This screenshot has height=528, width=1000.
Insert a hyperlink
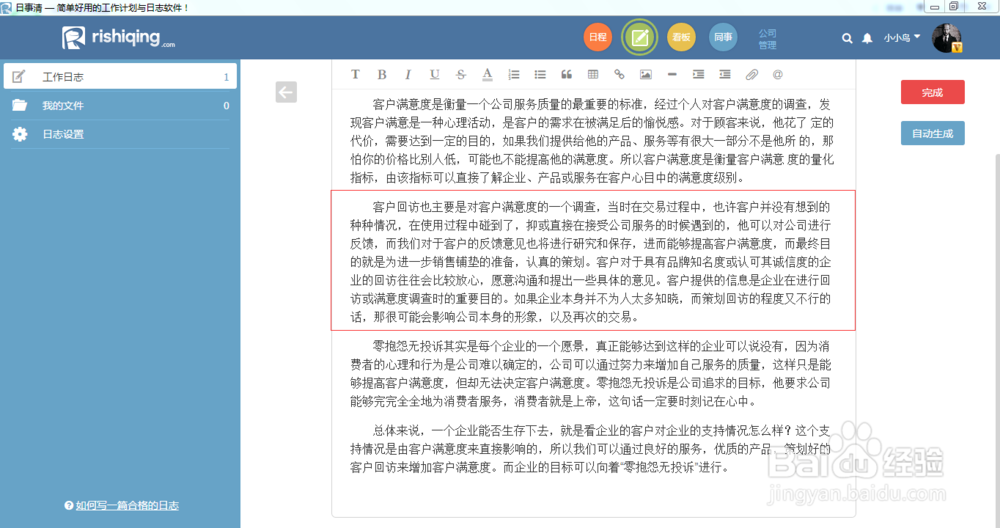tap(619, 75)
